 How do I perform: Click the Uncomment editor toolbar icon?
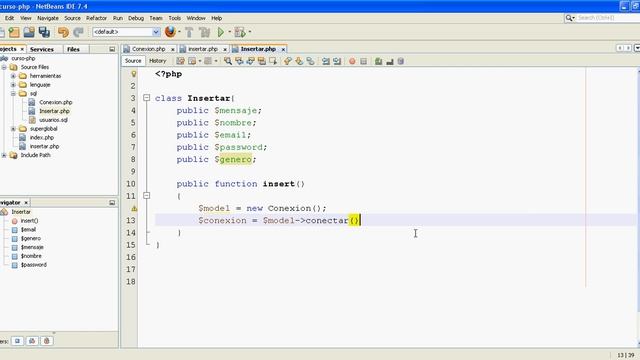(390, 61)
